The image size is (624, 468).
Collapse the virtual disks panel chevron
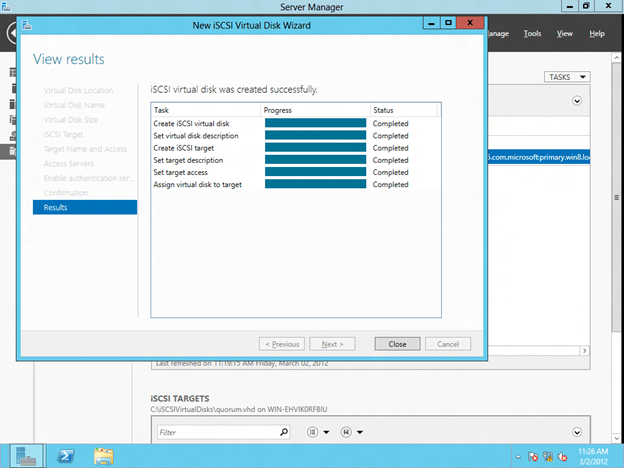tap(577, 100)
